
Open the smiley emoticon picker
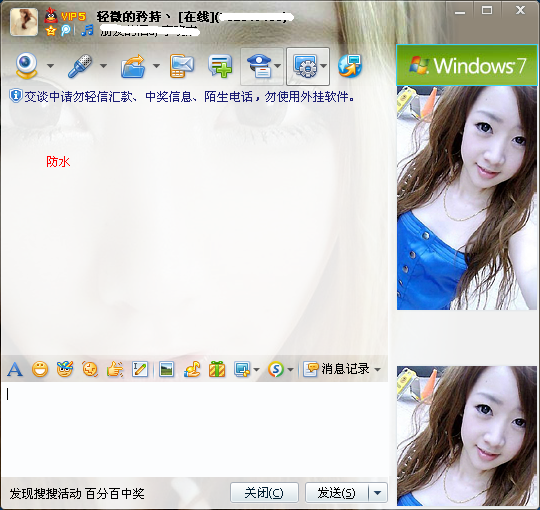point(40,370)
